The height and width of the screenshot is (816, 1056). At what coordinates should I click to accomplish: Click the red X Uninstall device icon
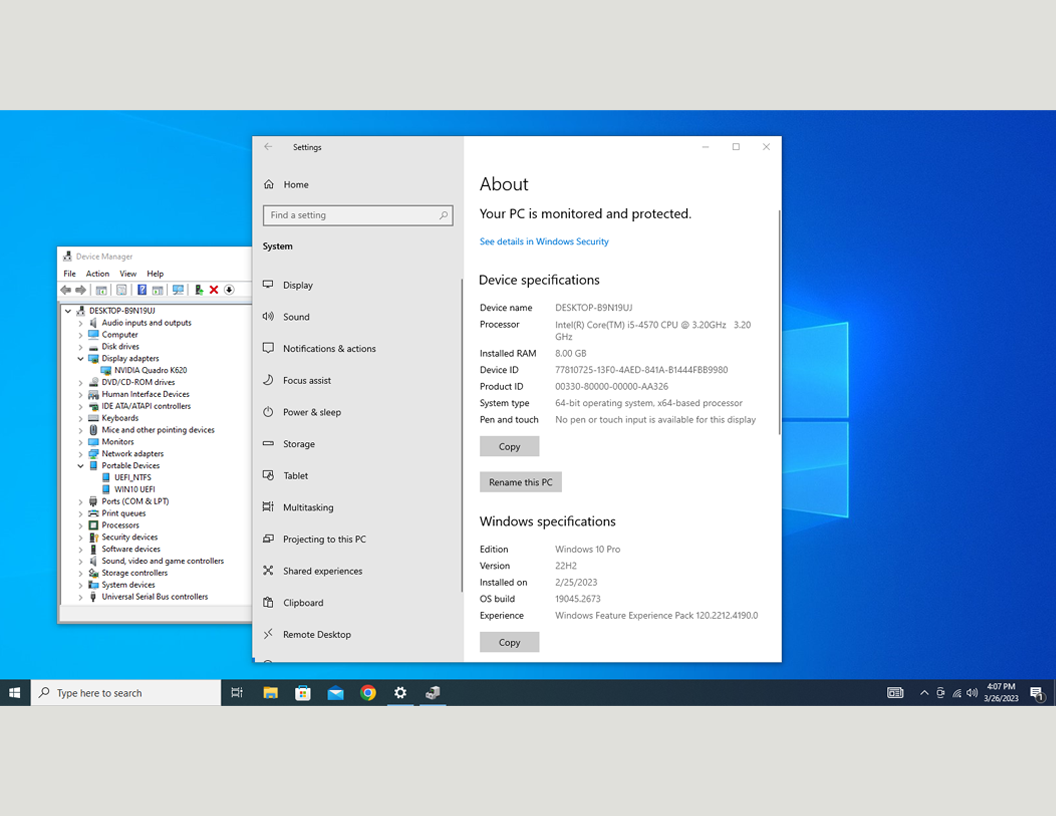[x=213, y=290]
